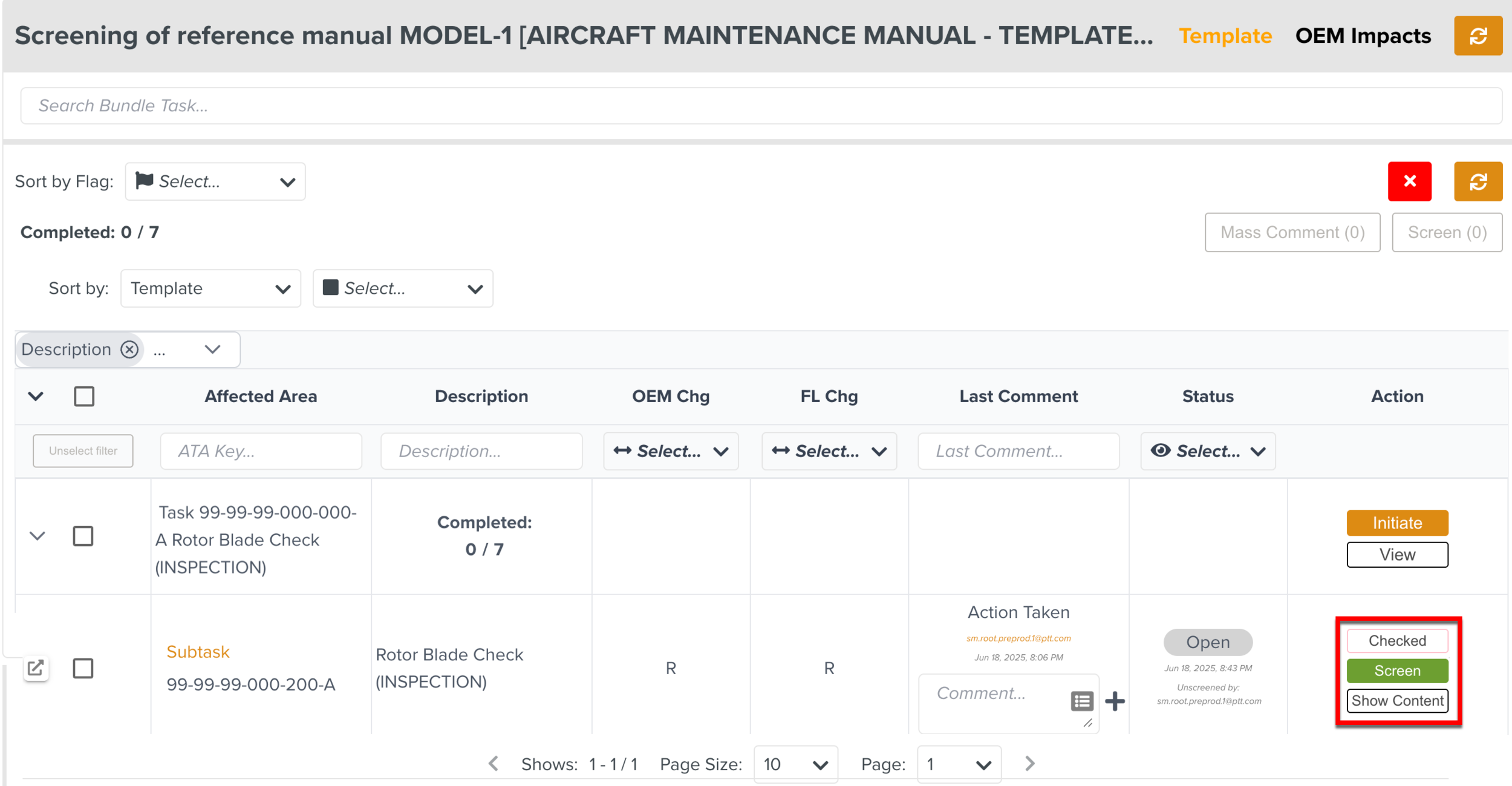The image size is (1512, 786).
Task: Click refresh icon beside red X button
Action: pos(1478,181)
